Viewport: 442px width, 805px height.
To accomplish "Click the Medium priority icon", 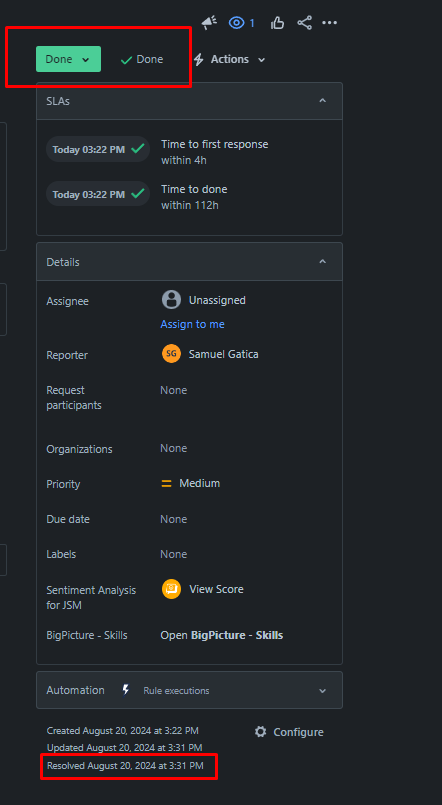I will 166,483.
